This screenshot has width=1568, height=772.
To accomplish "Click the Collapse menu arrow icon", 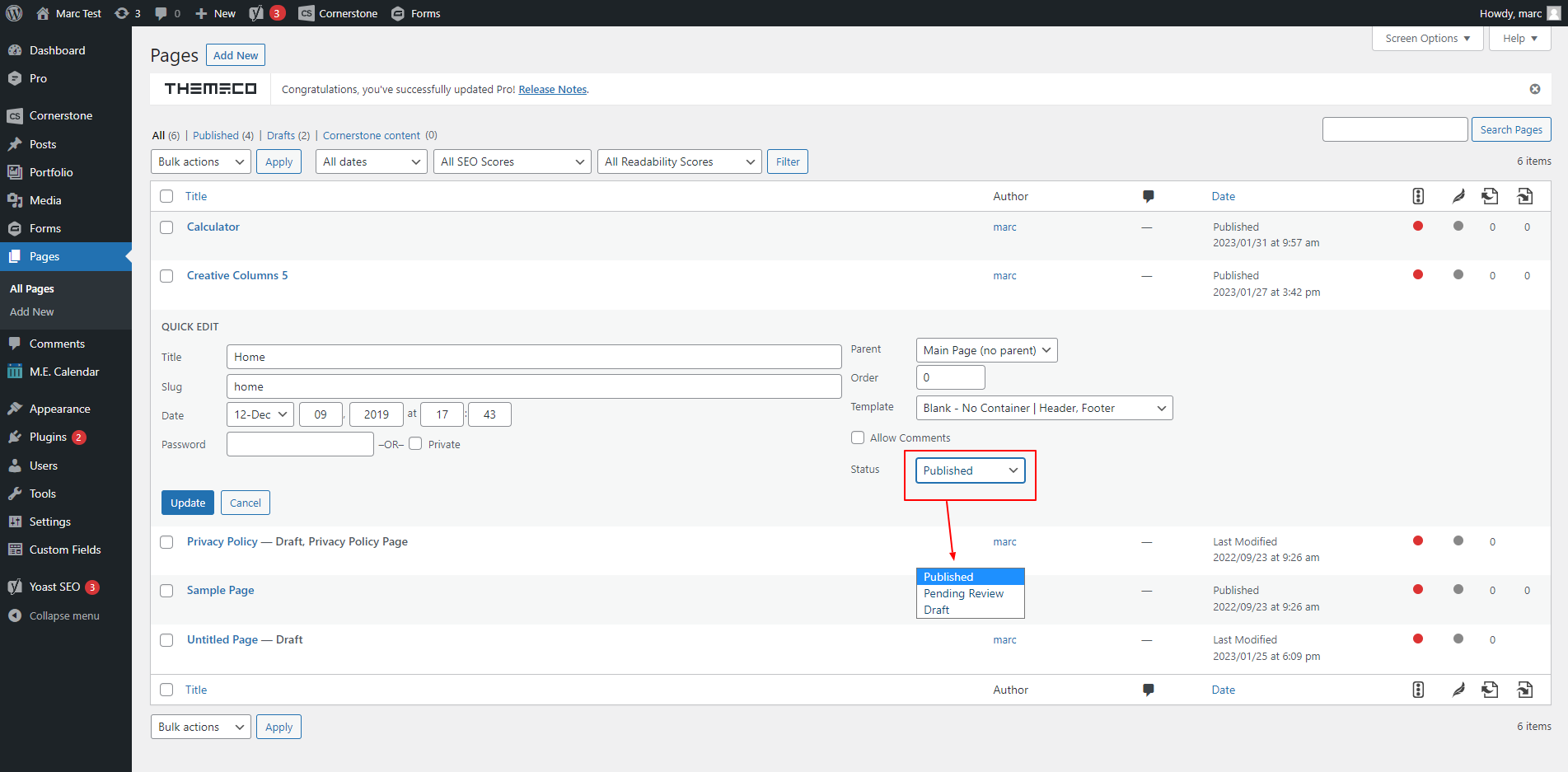I will (15, 615).
